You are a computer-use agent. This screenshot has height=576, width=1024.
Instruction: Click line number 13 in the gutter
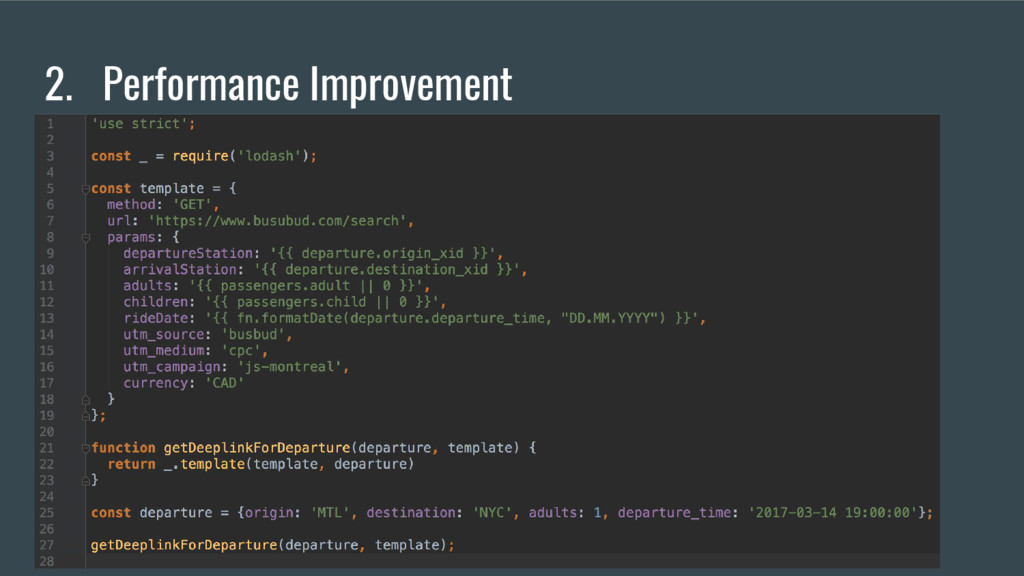47,319
